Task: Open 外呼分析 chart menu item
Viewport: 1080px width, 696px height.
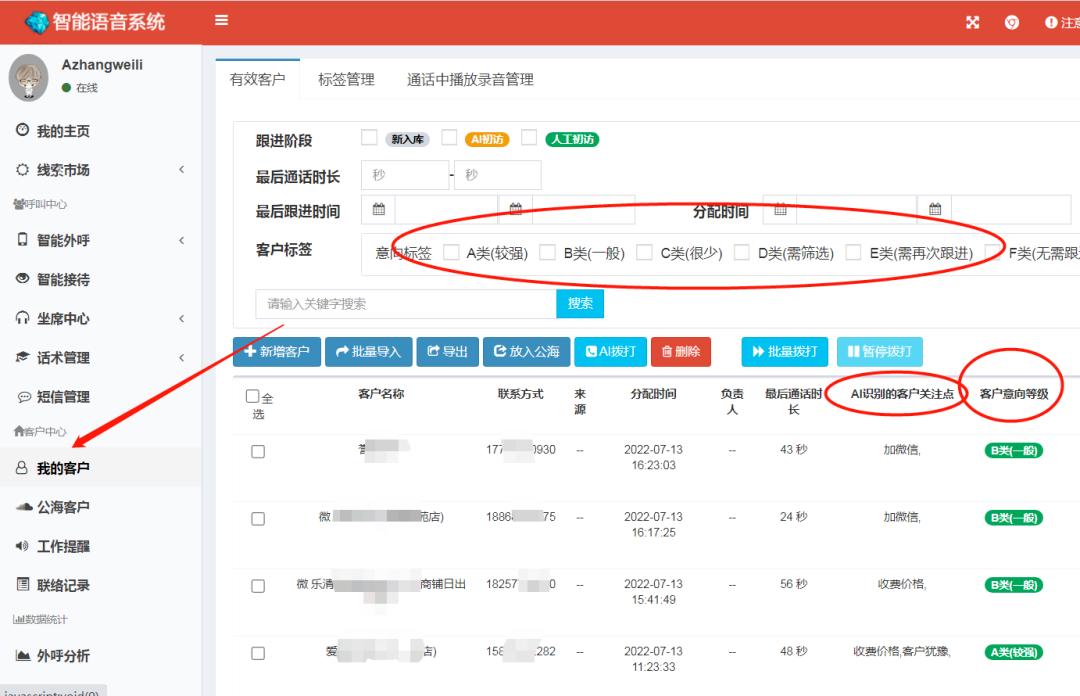Action: click(62, 656)
